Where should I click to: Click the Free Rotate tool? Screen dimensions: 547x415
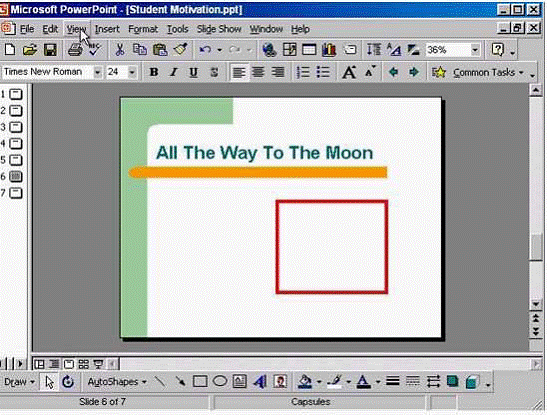click(x=68, y=382)
